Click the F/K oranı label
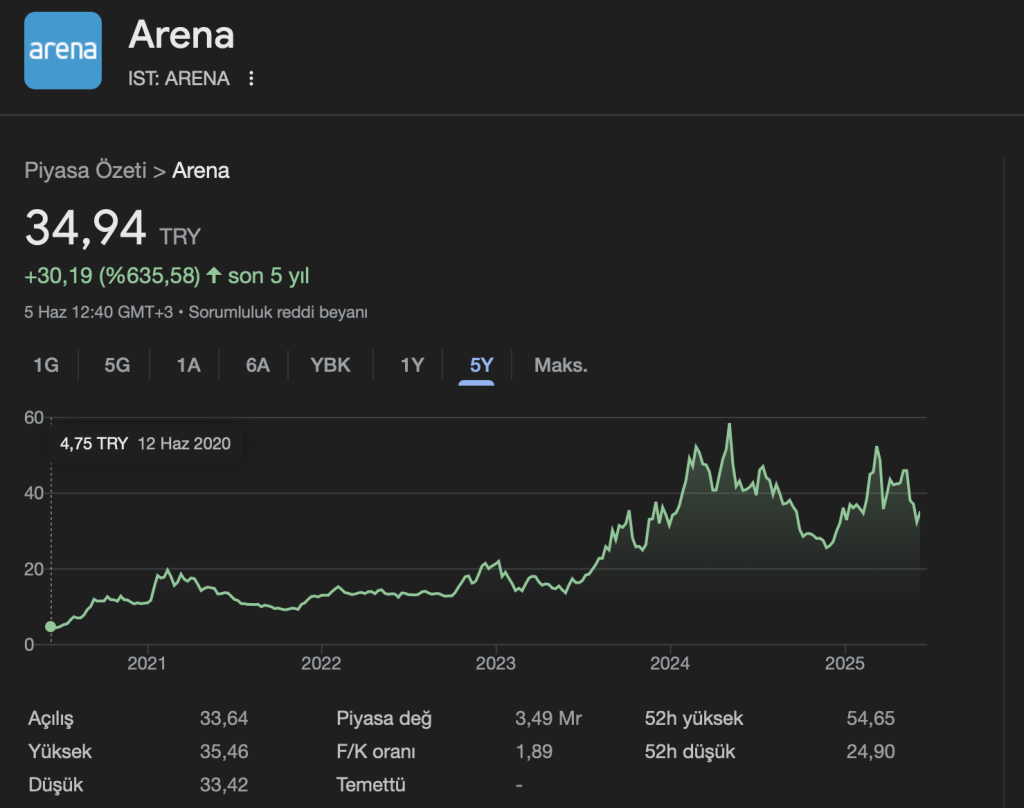This screenshot has width=1024, height=808. point(376,752)
